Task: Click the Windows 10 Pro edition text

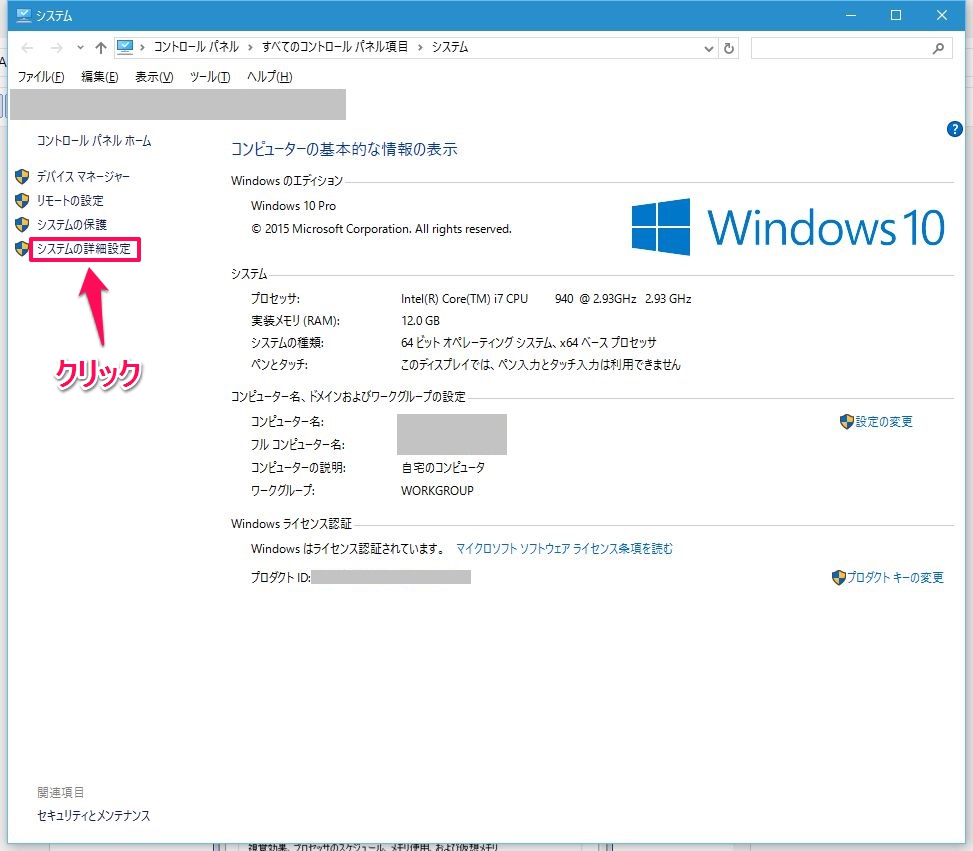Action: tap(294, 206)
